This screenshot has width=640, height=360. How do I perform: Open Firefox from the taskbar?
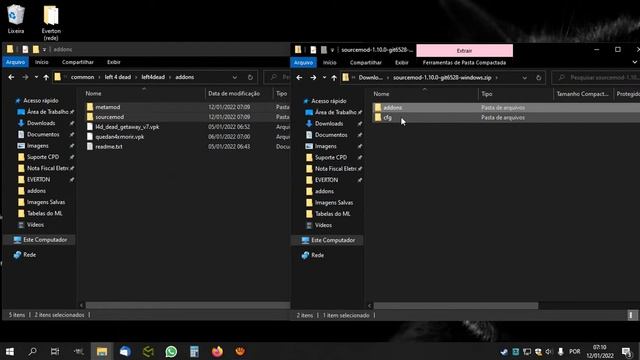(217, 351)
